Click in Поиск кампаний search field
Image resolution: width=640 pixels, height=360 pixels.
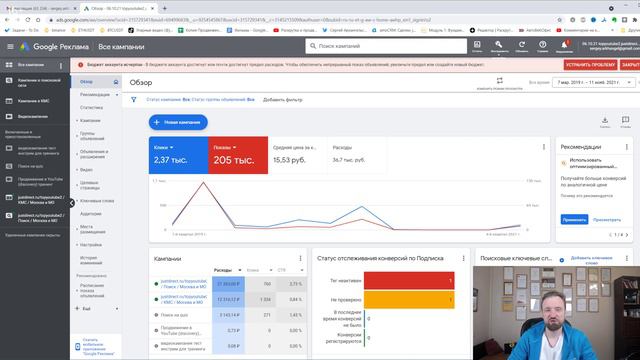pyautogui.click(x=386, y=46)
